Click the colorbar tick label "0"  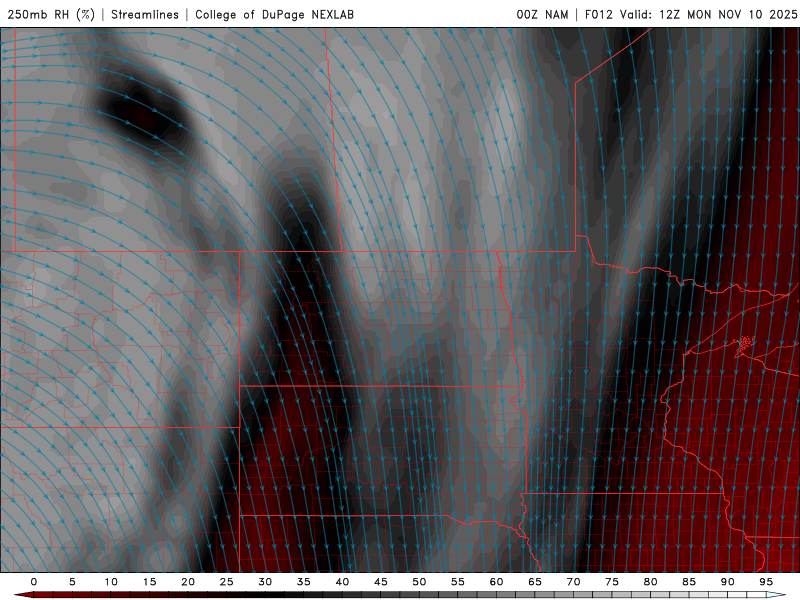pyautogui.click(x=34, y=582)
